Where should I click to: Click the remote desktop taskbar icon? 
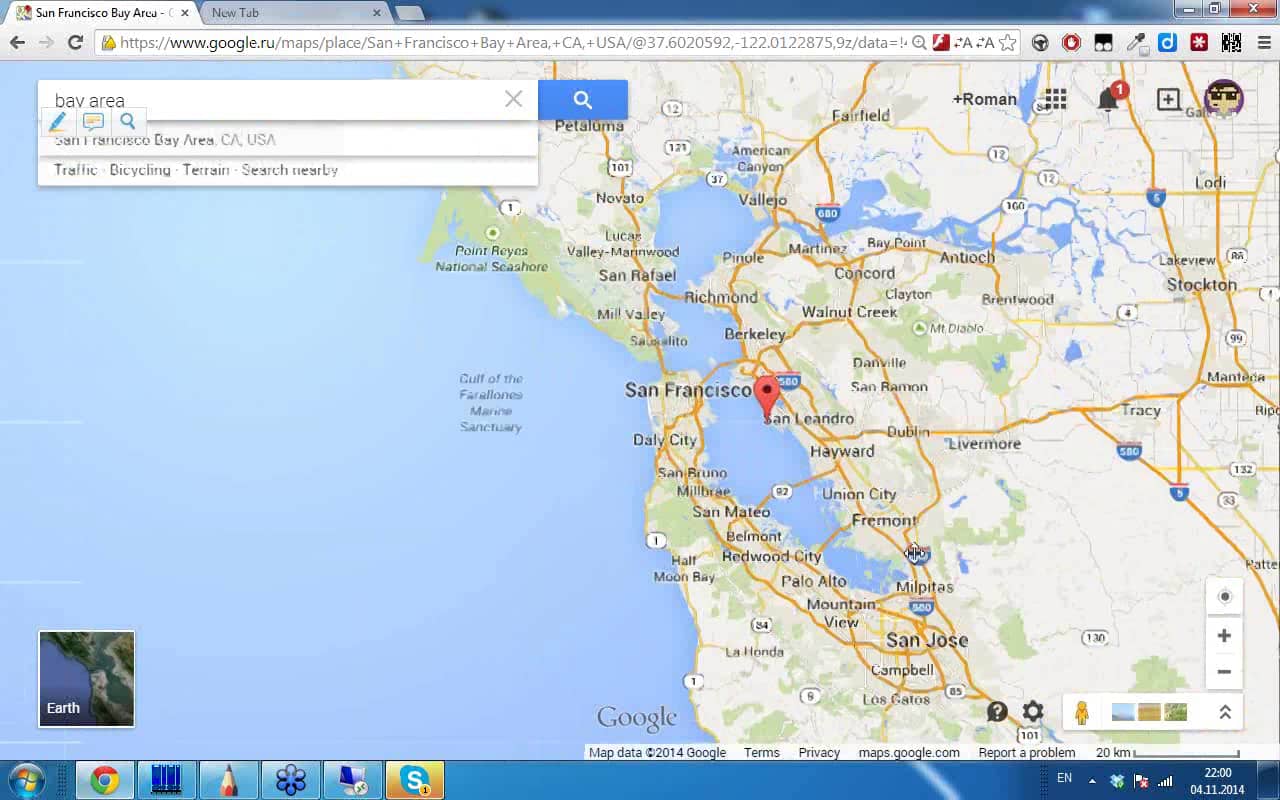click(352, 780)
